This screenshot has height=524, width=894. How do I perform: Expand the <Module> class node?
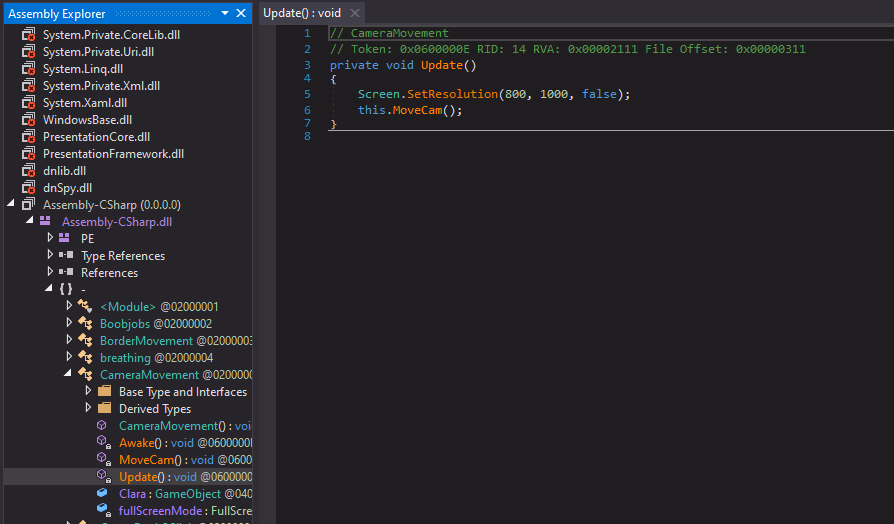69,306
